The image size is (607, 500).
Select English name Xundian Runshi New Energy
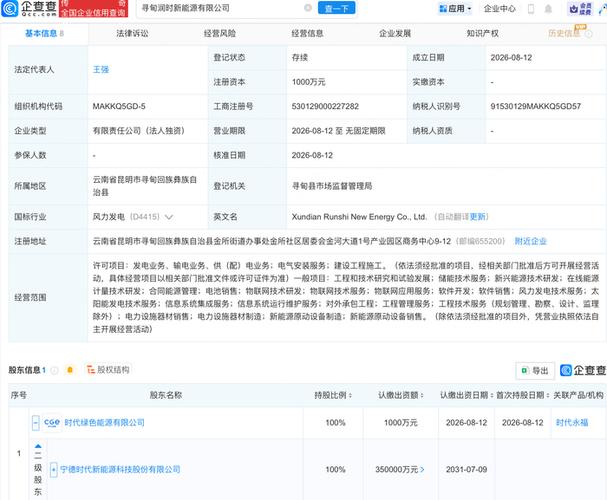pyautogui.click(x=359, y=217)
